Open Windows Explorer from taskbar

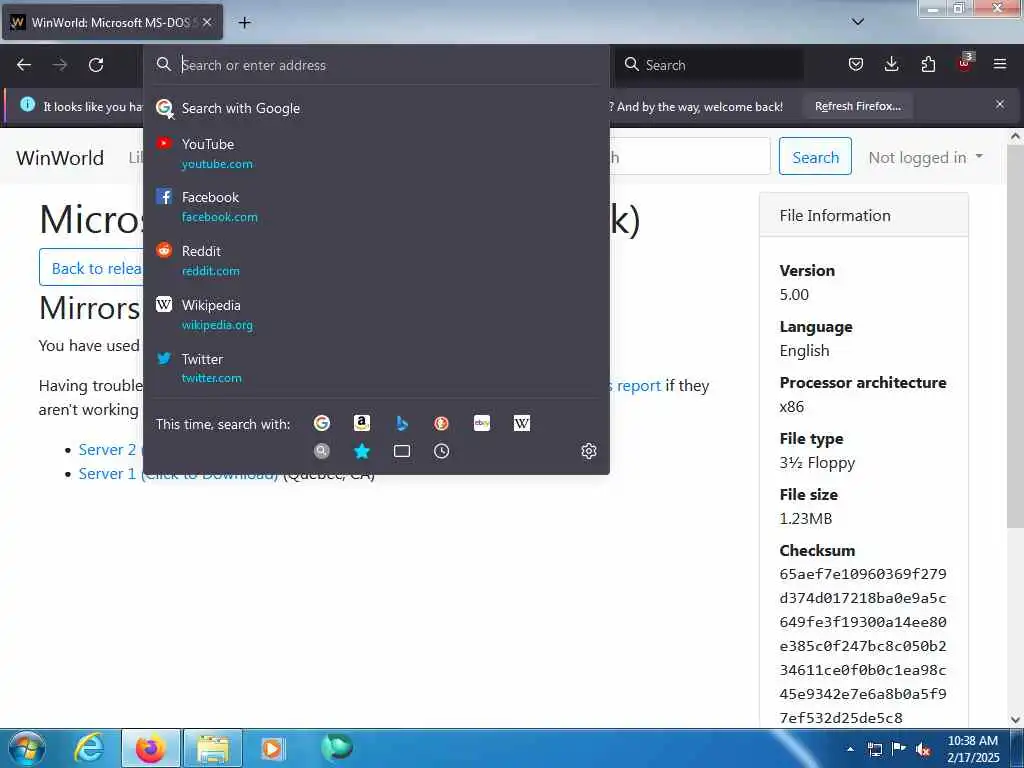pyautogui.click(x=212, y=748)
